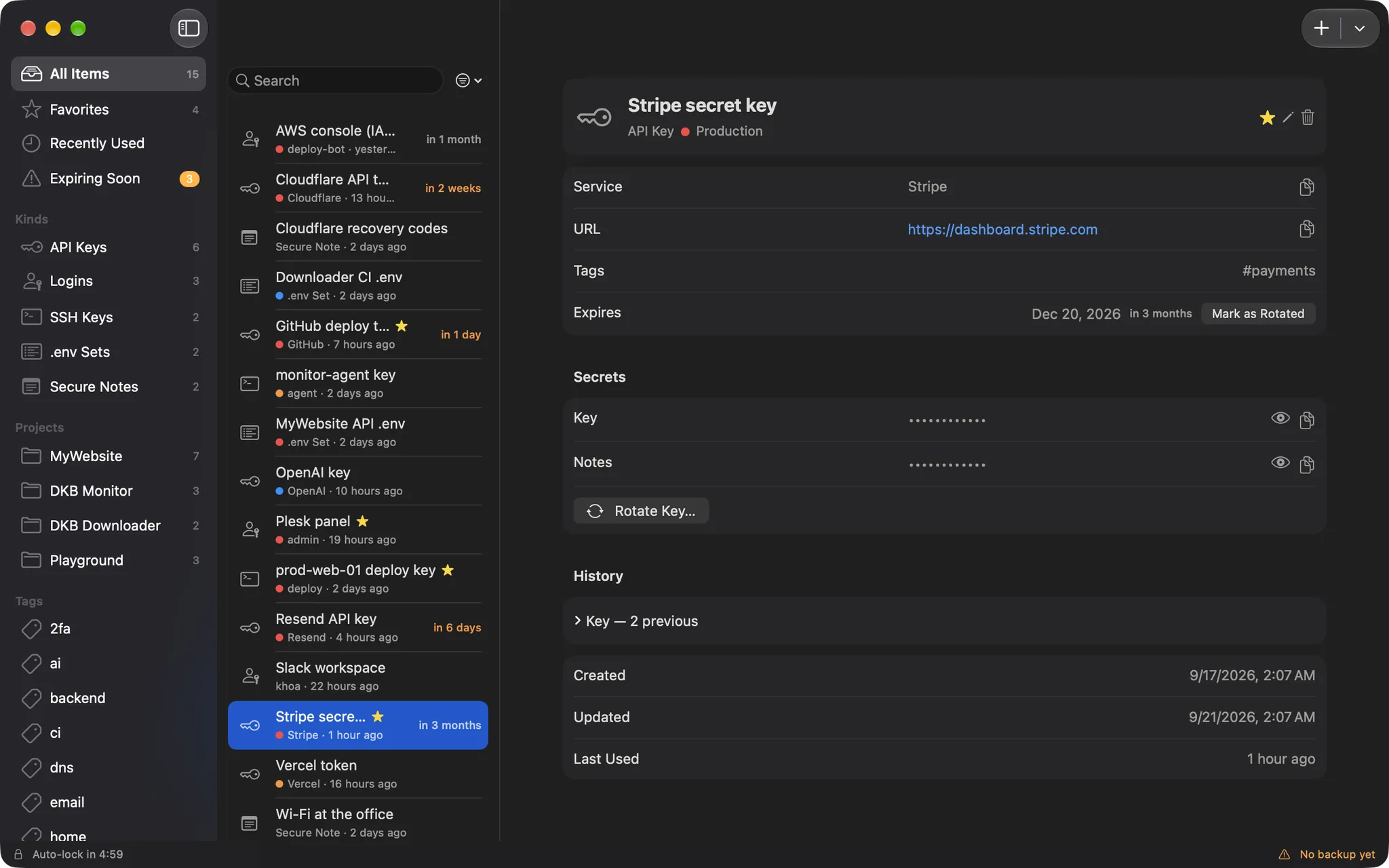Screen dimensions: 1389x868
Task: Open the Playground project folder
Action: (109, 560)
